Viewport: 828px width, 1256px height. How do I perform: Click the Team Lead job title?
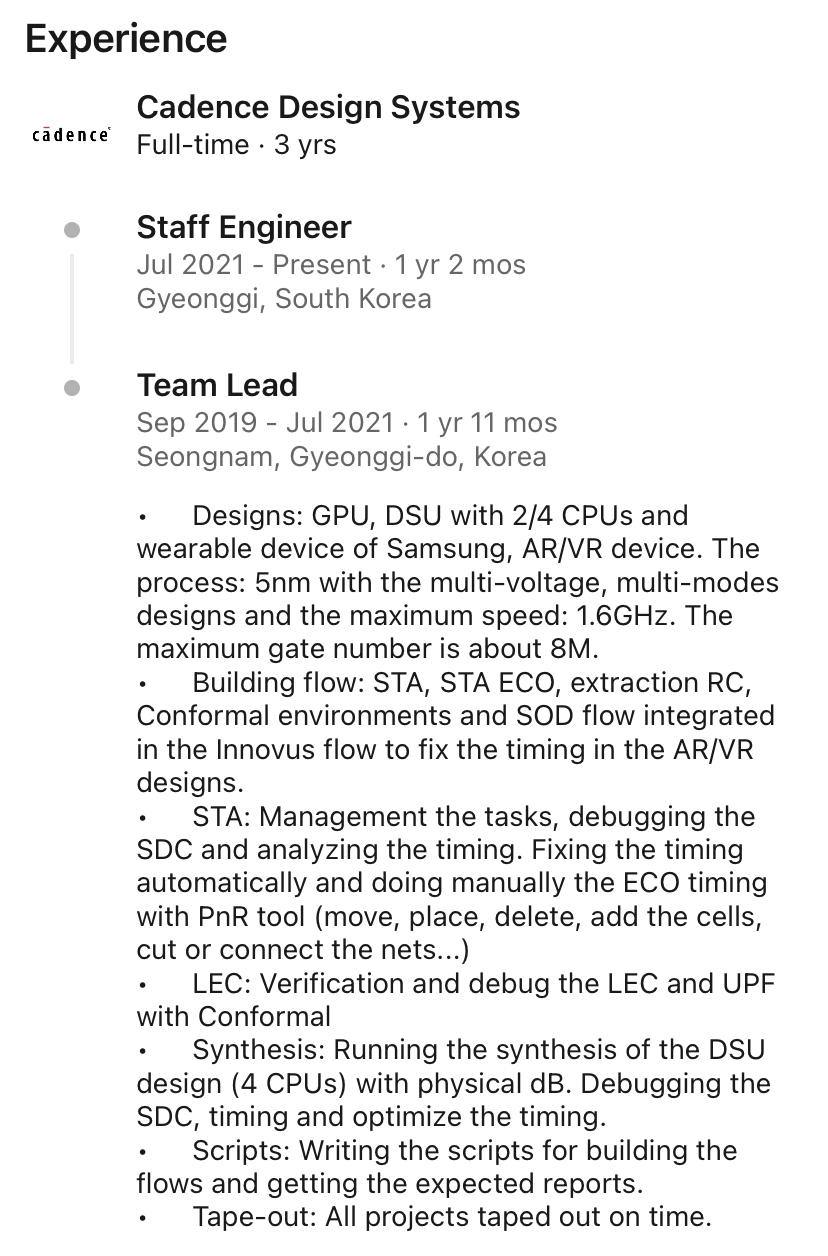click(217, 385)
